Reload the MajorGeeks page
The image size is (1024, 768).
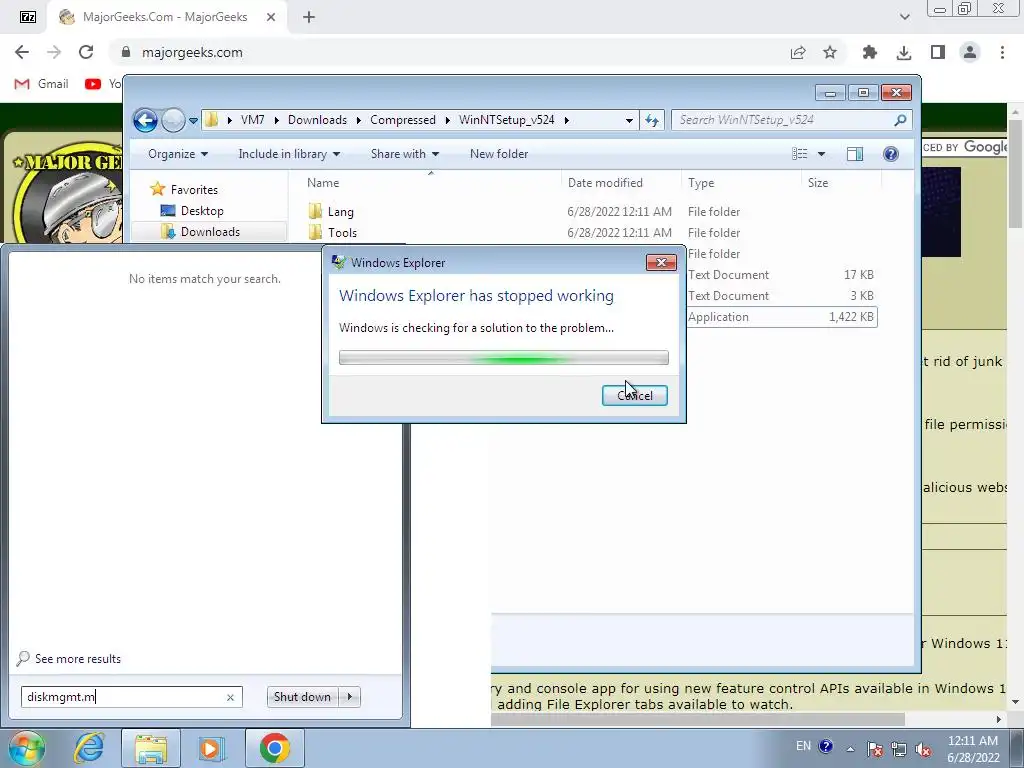click(86, 52)
